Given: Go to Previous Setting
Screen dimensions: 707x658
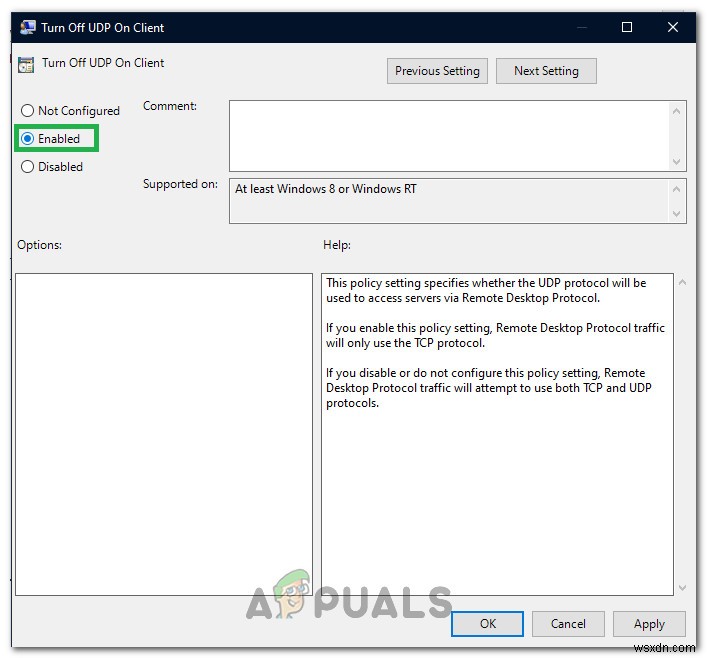Looking at the screenshot, I should (437, 71).
